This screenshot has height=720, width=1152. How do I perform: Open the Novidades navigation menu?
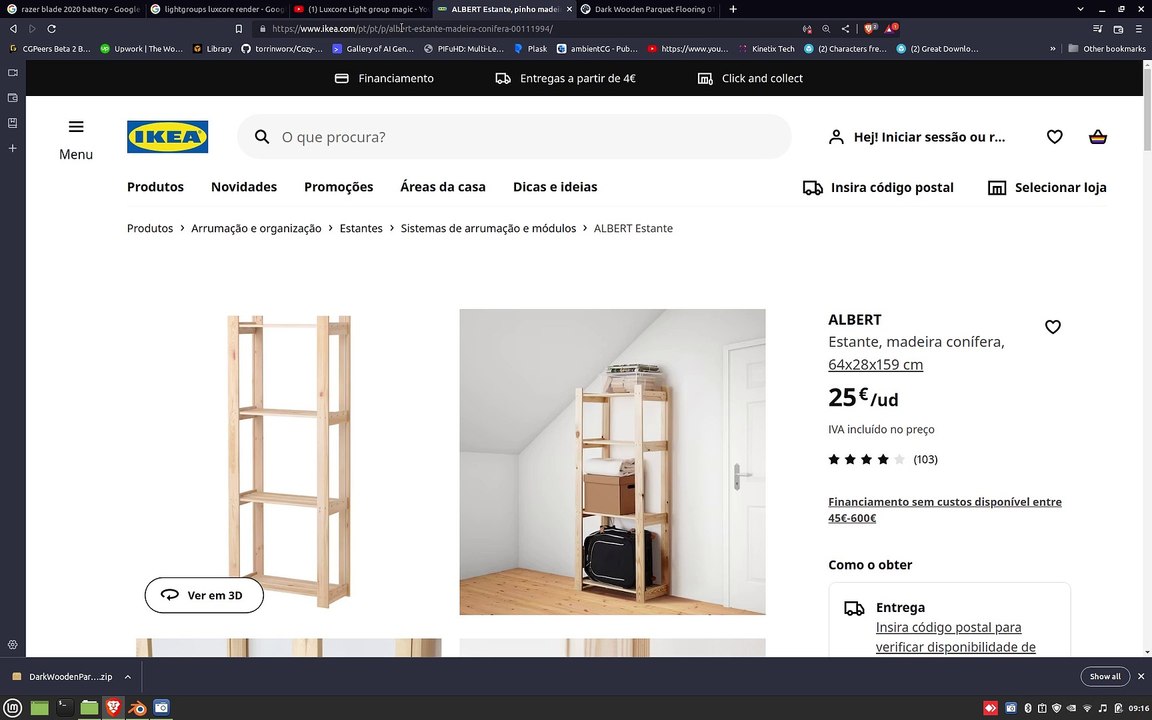[x=244, y=187]
